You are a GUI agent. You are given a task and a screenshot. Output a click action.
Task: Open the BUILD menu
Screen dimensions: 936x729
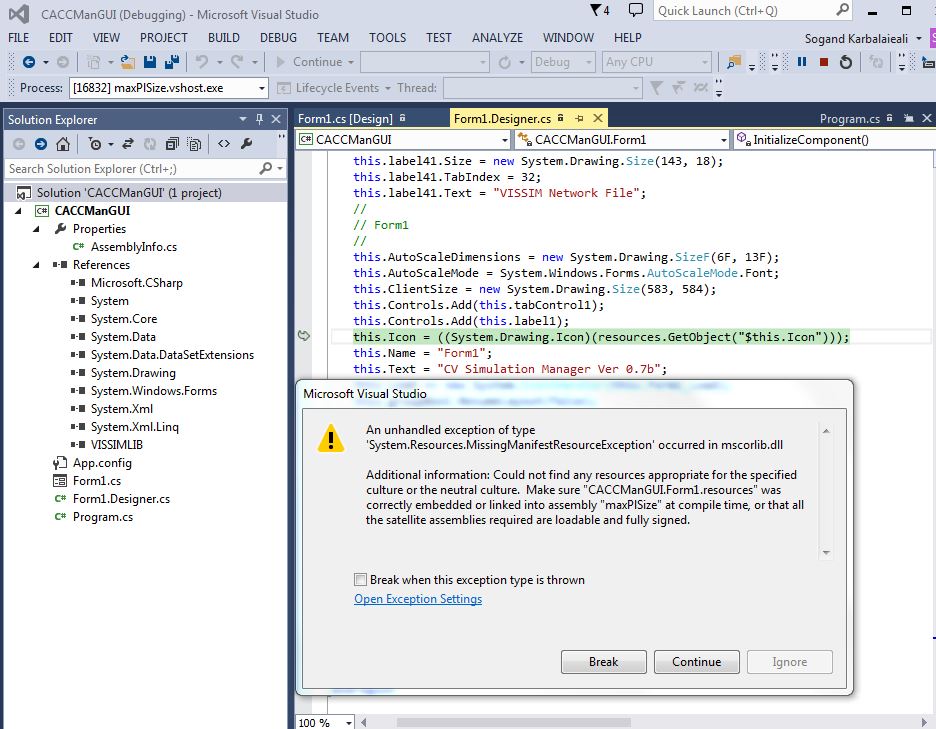[224, 38]
